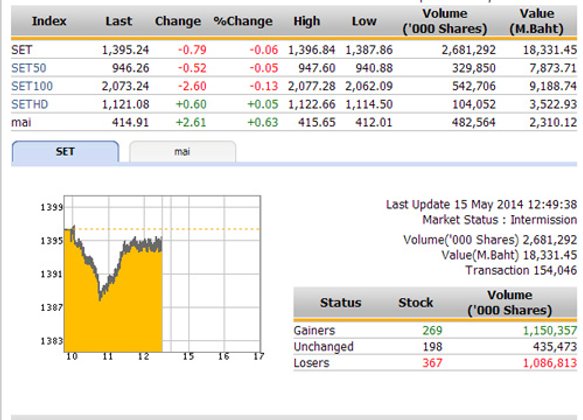The width and height of the screenshot is (583, 420).
Task: Click mai change value +2.61
Action: tap(191, 122)
